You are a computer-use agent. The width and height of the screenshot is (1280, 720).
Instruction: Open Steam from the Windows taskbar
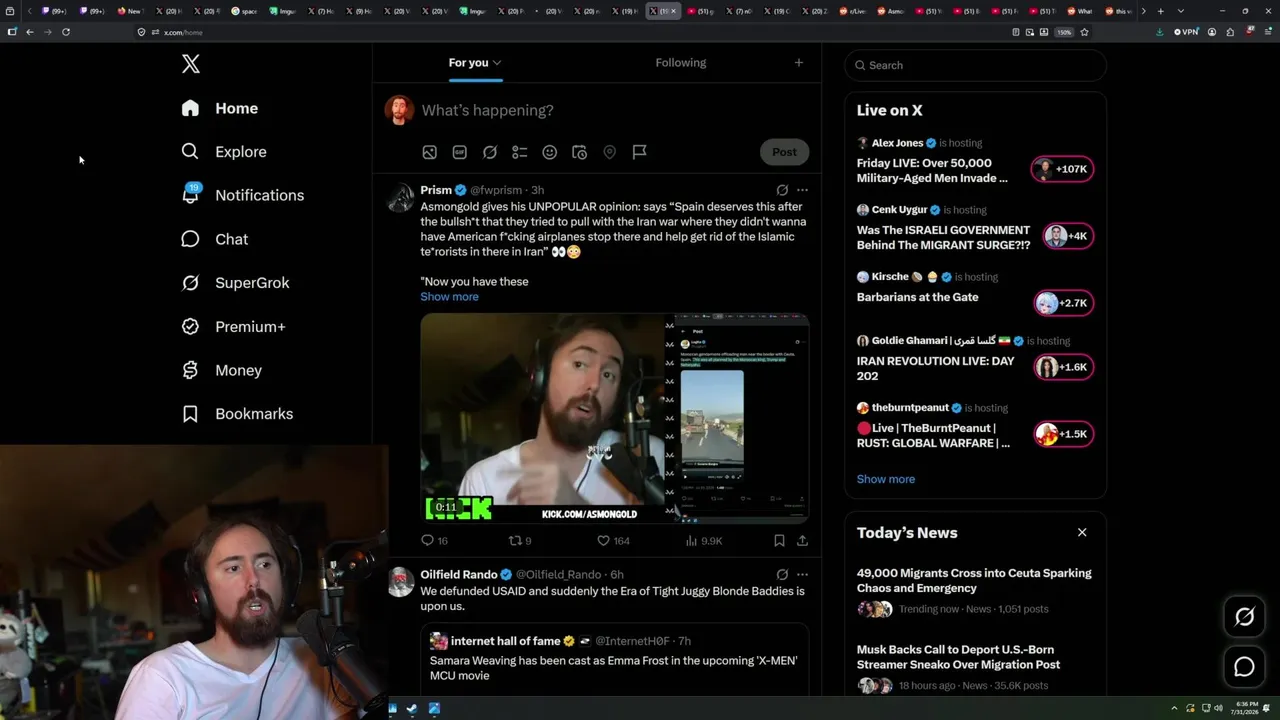tap(412, 709)
